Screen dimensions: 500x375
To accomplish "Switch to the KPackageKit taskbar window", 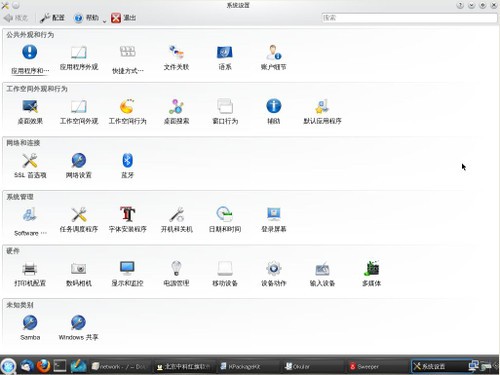I will (x=248, y=366).
